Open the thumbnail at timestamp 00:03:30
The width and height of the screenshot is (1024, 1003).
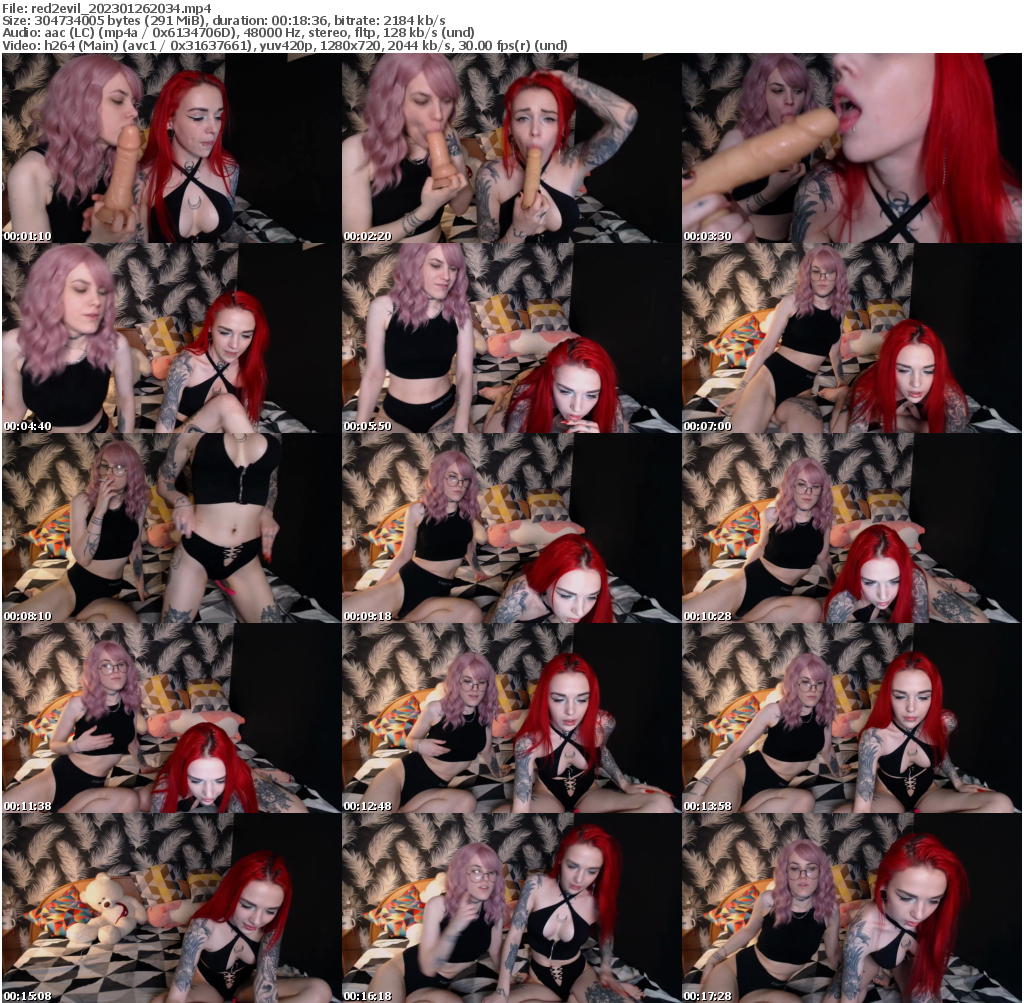pos(852,146)
